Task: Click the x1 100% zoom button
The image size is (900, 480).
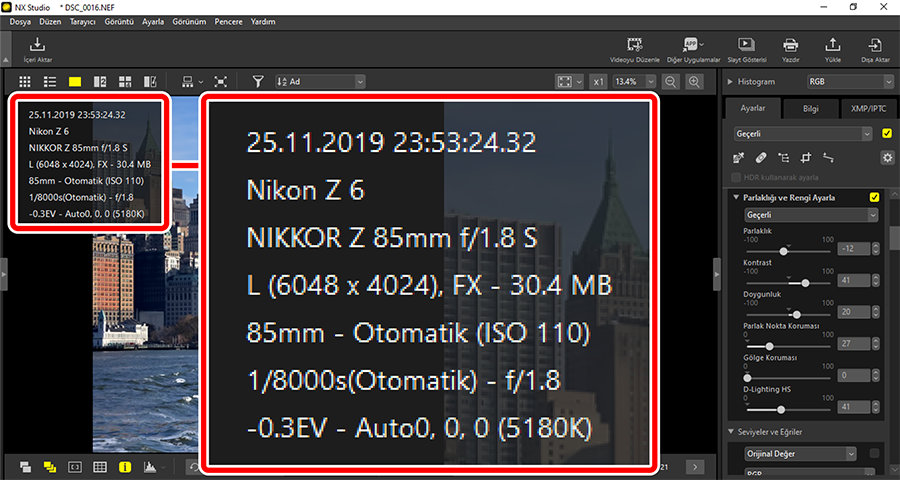Action: pyautogui.click(x=598, y=82)
